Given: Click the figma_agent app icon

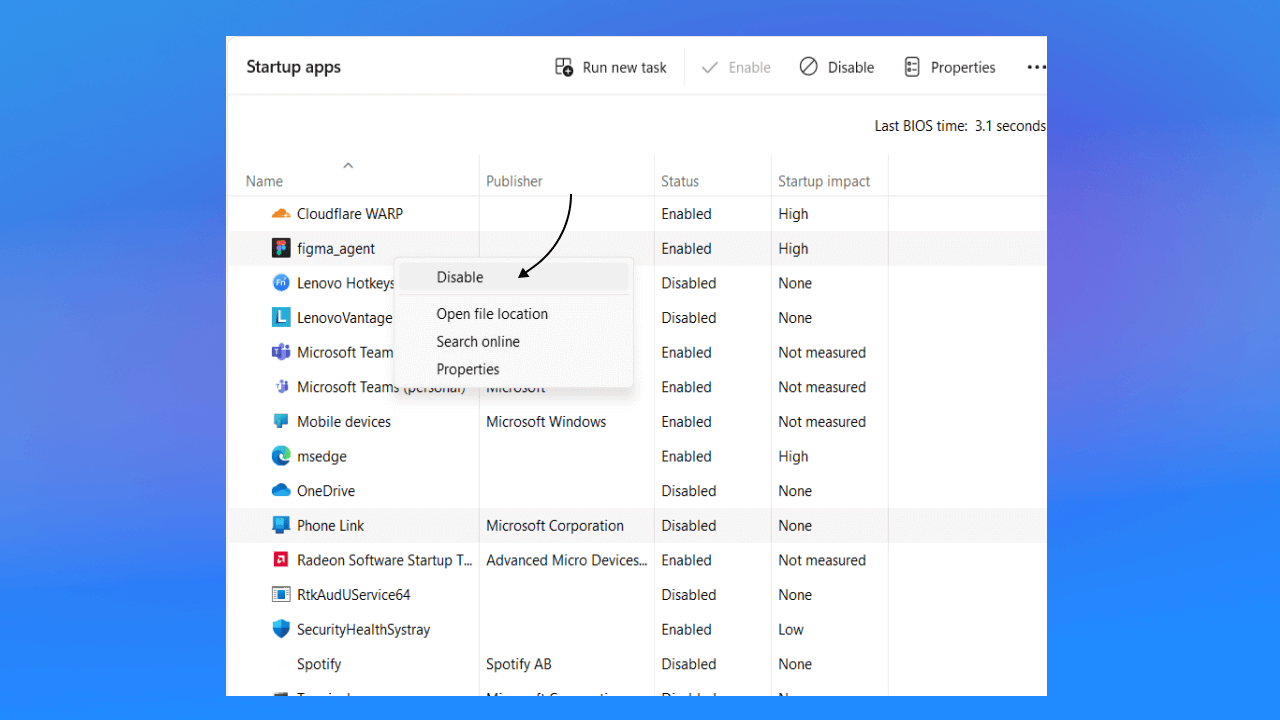Looking at the screenshot, I should coord(281,248).
